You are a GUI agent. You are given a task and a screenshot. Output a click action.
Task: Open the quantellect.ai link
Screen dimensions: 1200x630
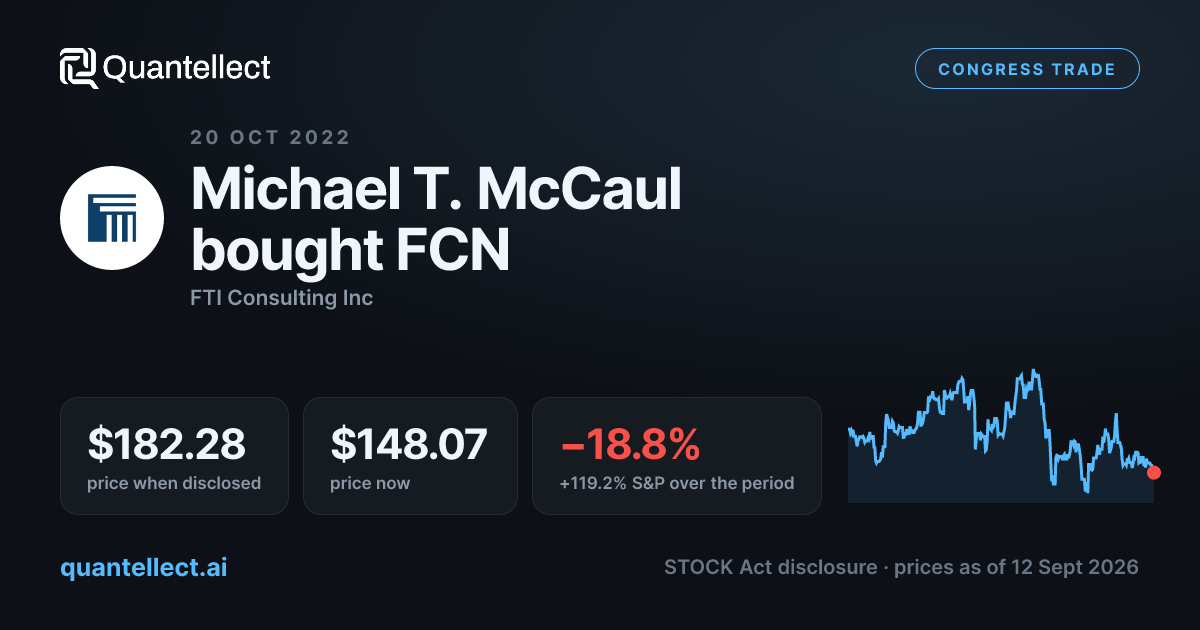coord(144,568)
